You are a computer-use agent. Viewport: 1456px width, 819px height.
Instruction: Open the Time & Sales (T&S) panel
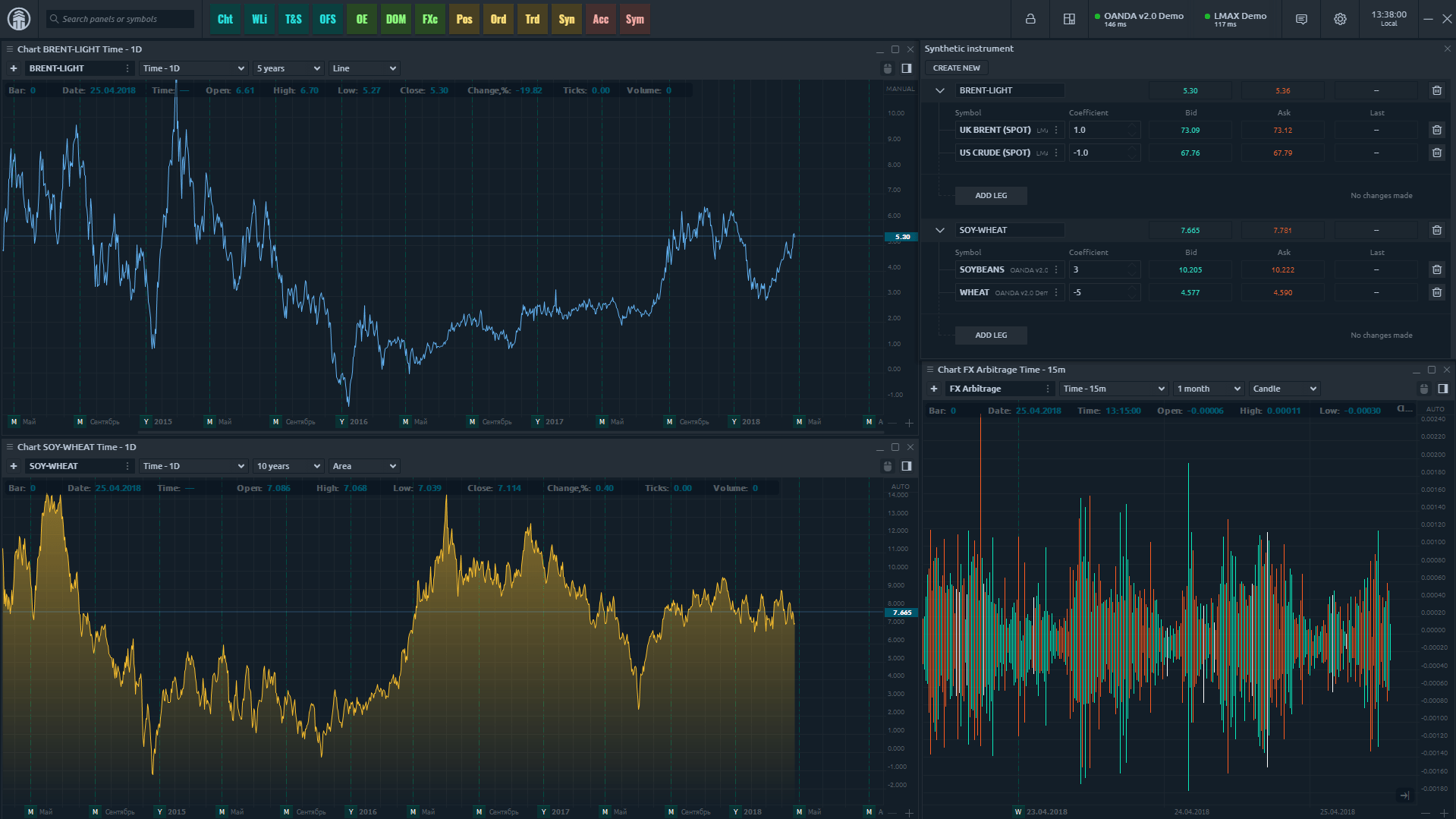coord(293,19)
